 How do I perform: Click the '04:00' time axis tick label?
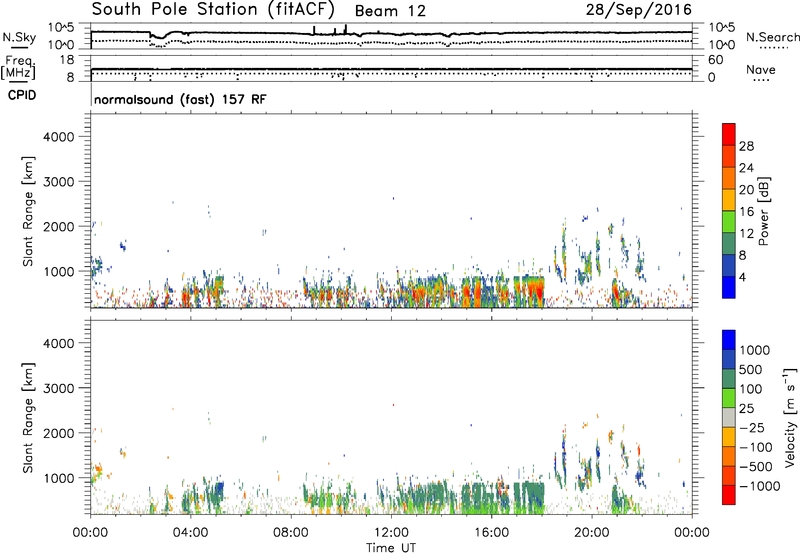pyautogui.click(x=190, y=533)
